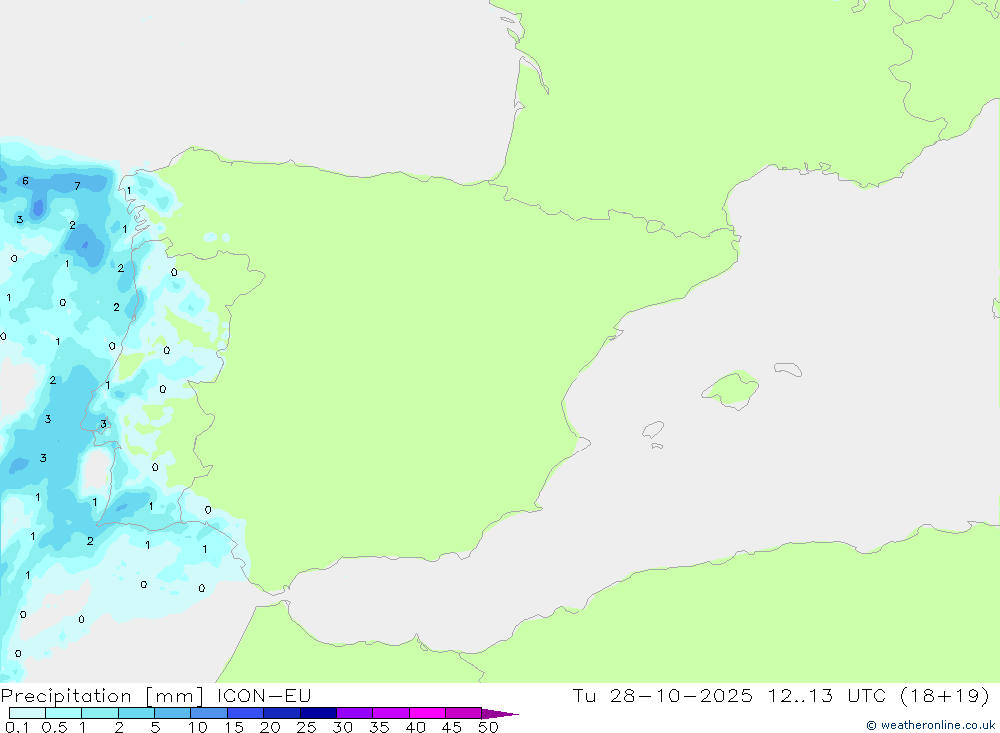Image resolution: width=1000 pixels, height=733 pixels.
Task: Click the legend label '0.1'
Action: (17, 727)
